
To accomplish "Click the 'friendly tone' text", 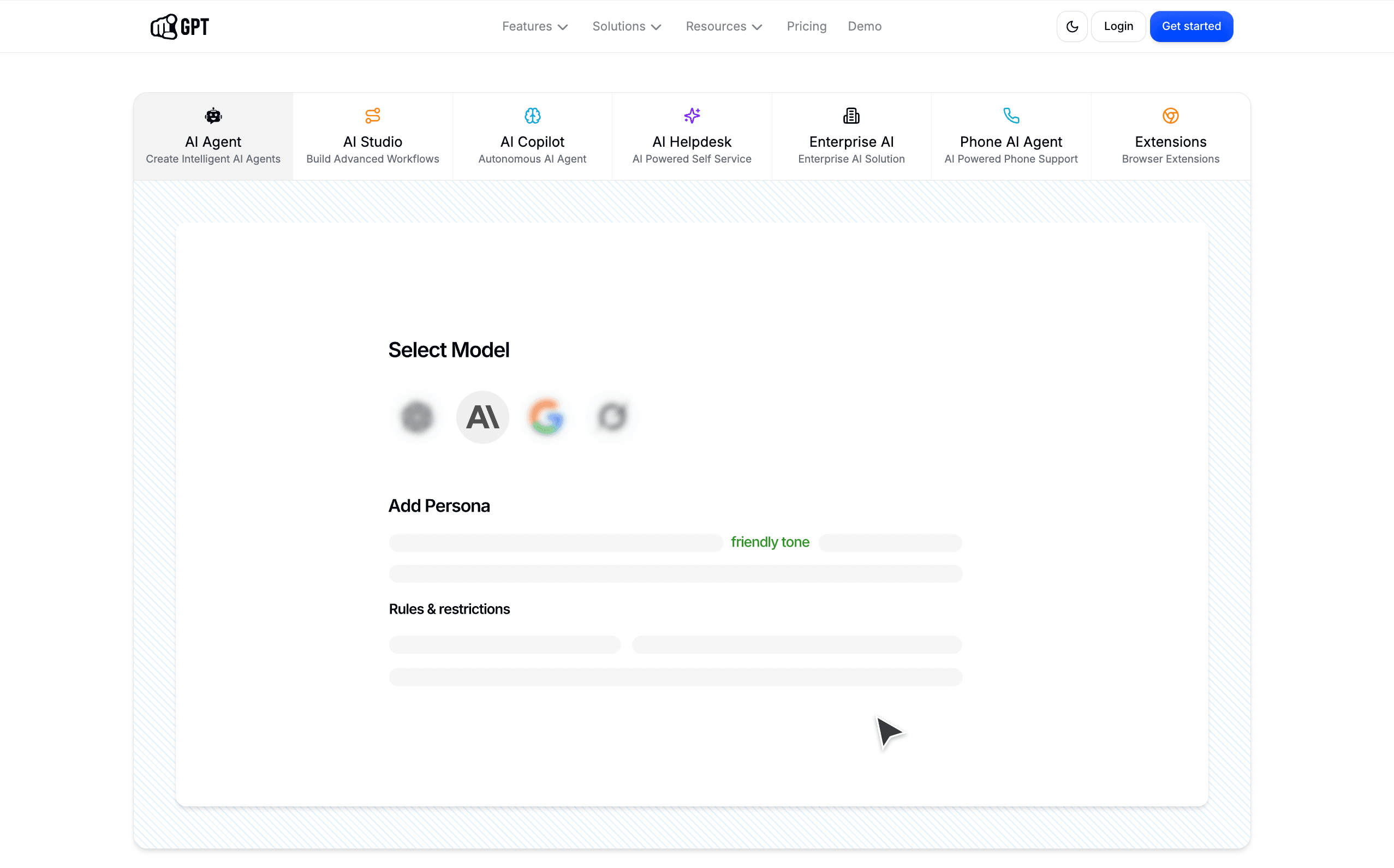I will click(x=770, y=542).
